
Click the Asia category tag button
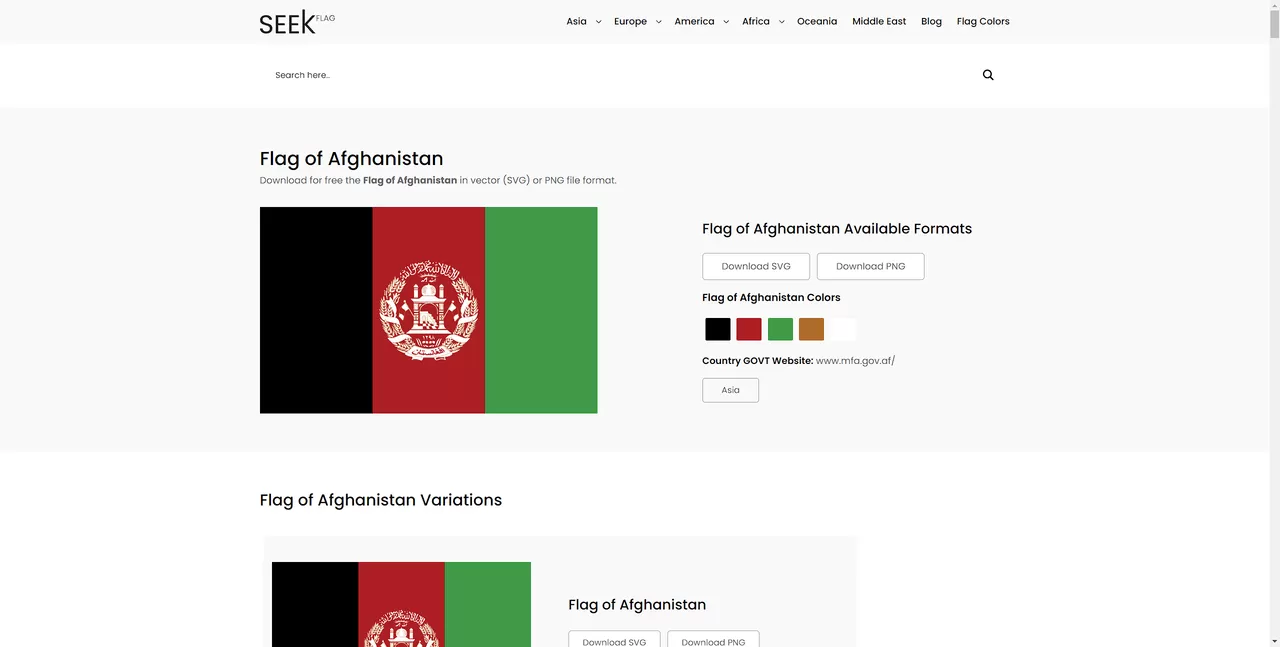point(731,390)
